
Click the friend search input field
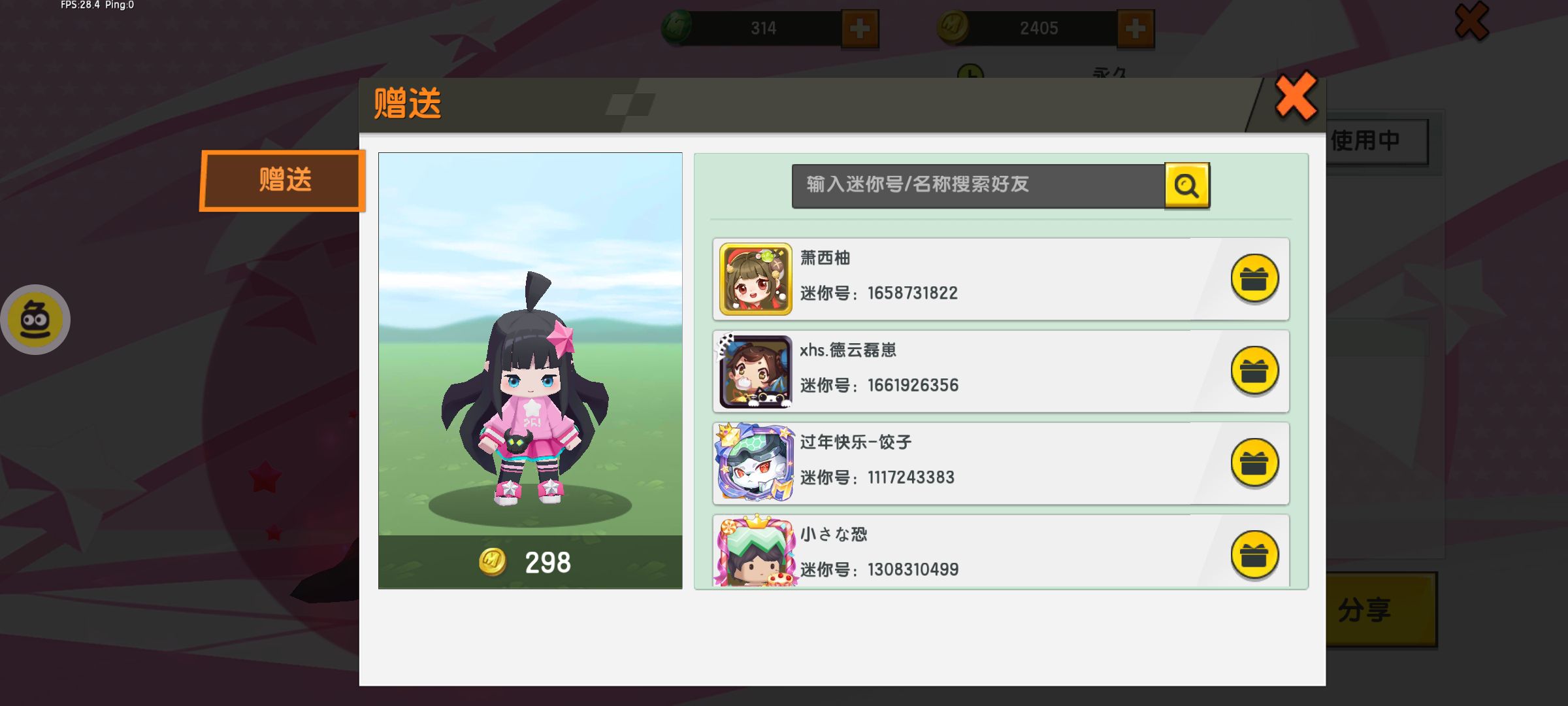pyautogui.click(x=978, y=186)
